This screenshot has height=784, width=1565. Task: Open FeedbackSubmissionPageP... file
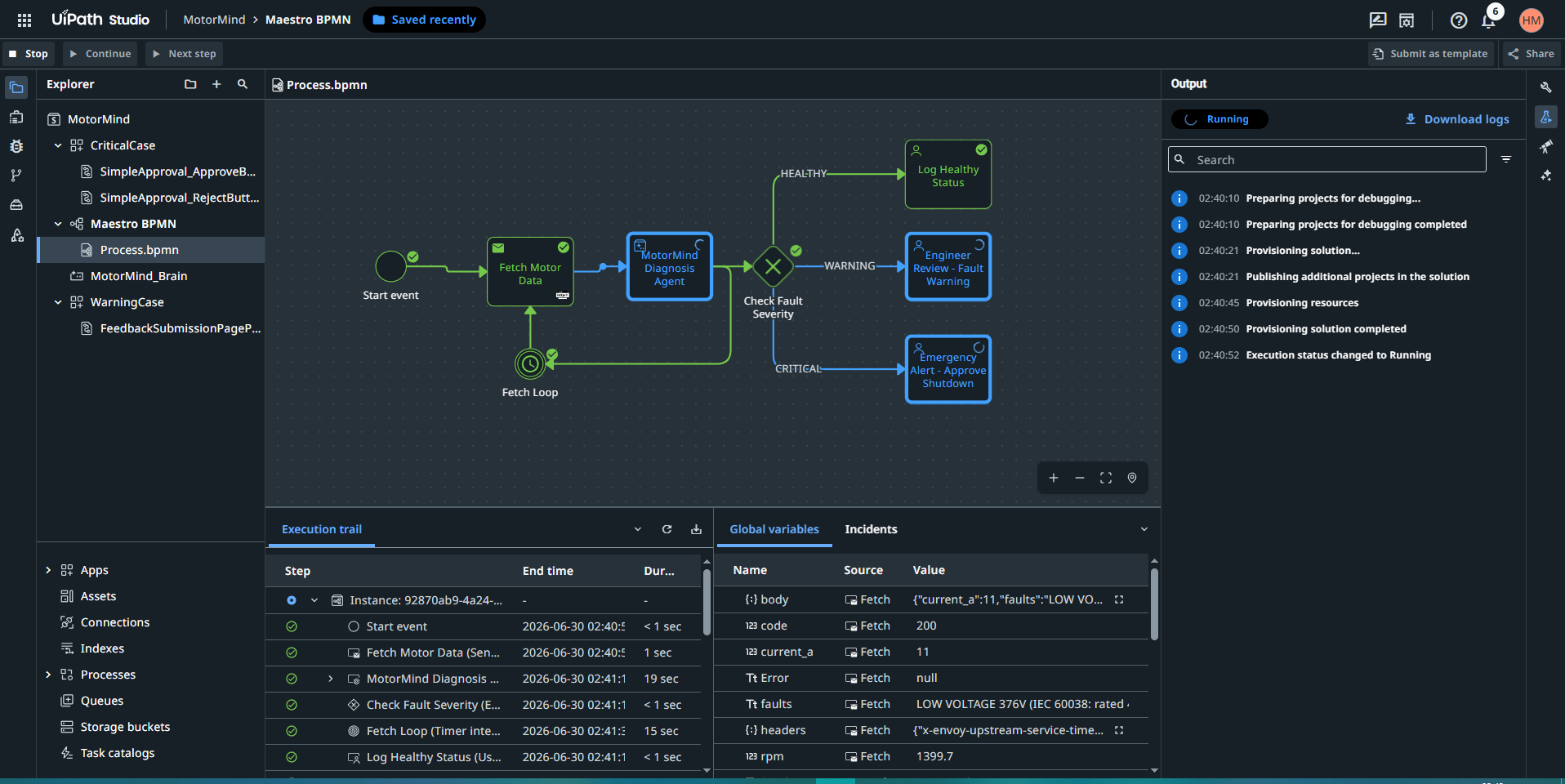(x=180, y=328)
